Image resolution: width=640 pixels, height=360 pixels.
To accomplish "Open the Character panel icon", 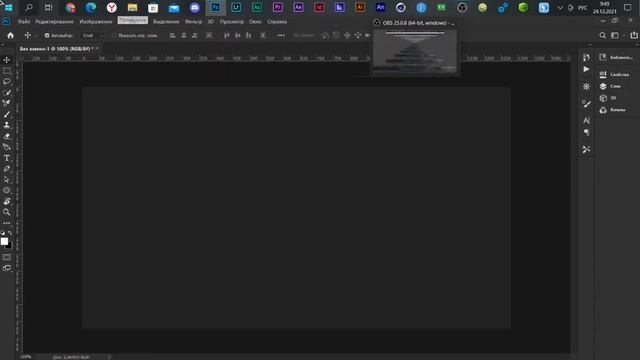I will [587, 121].
